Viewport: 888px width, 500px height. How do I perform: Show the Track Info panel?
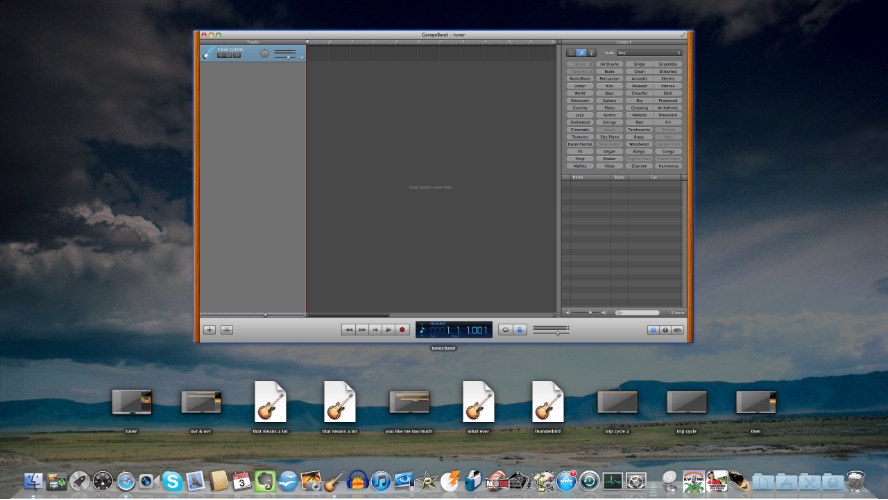[x=665, y=329]
